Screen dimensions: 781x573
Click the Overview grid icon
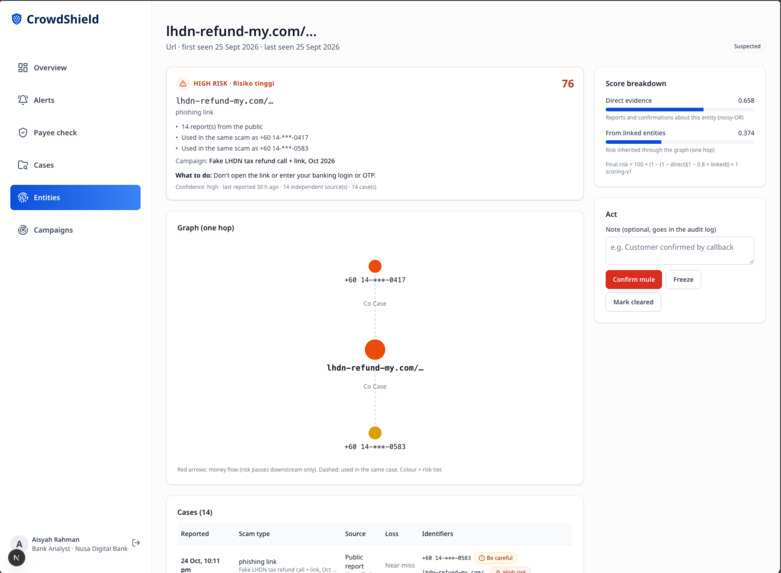pyautogui.click(x=23, y=67)
